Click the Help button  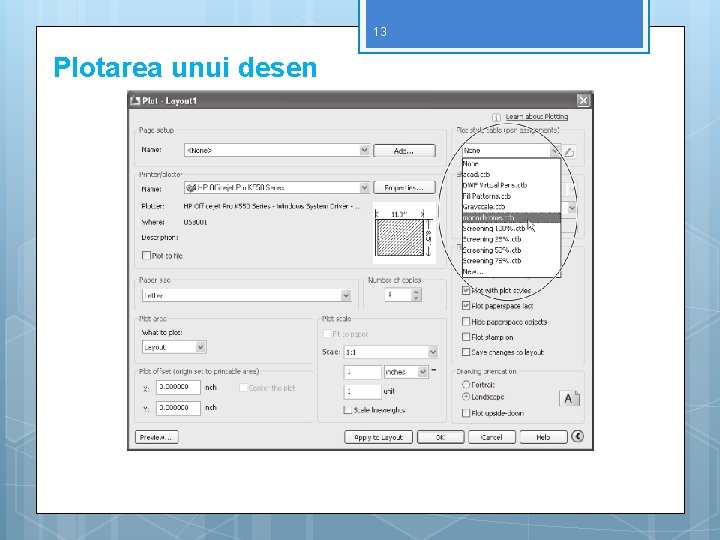pyautogui.click(x=543, y=437)
